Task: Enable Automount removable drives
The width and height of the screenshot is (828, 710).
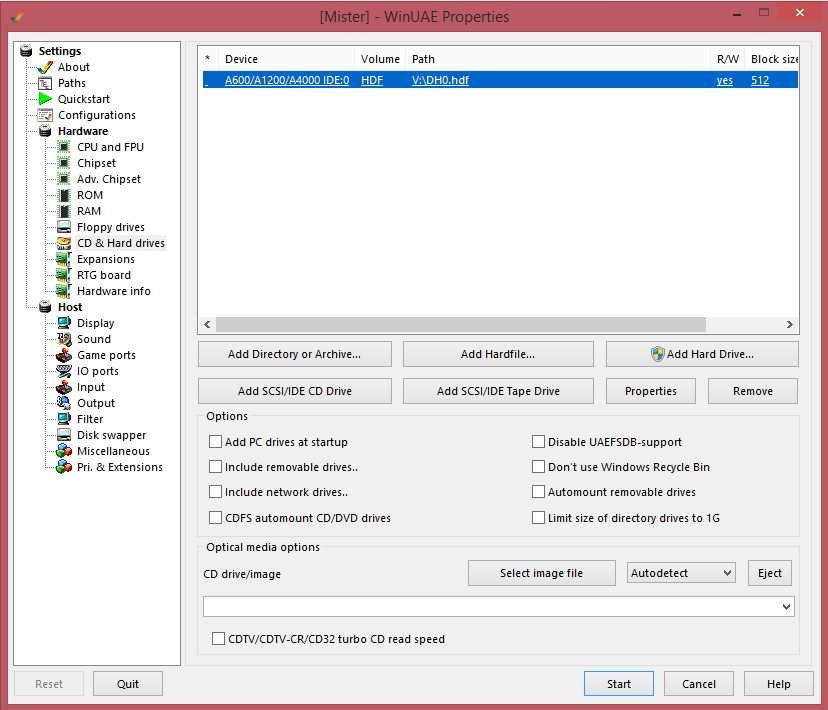Action: pyautogui.click(x=538, y=492)
